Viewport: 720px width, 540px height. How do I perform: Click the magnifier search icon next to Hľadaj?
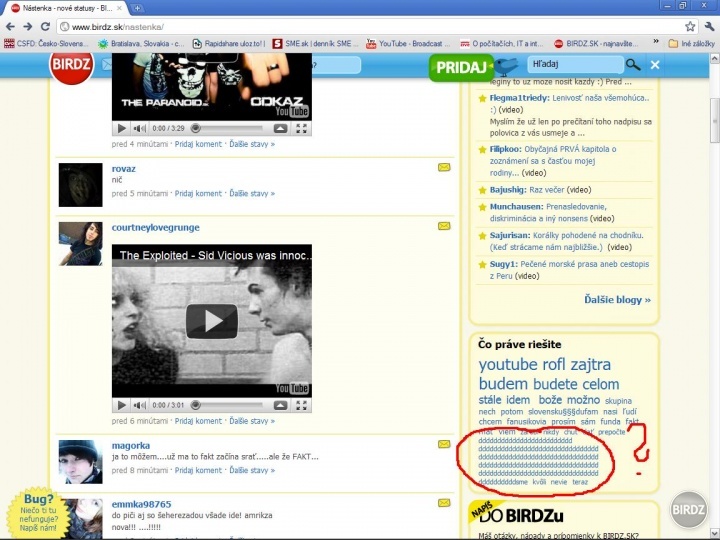pos(633,65)
